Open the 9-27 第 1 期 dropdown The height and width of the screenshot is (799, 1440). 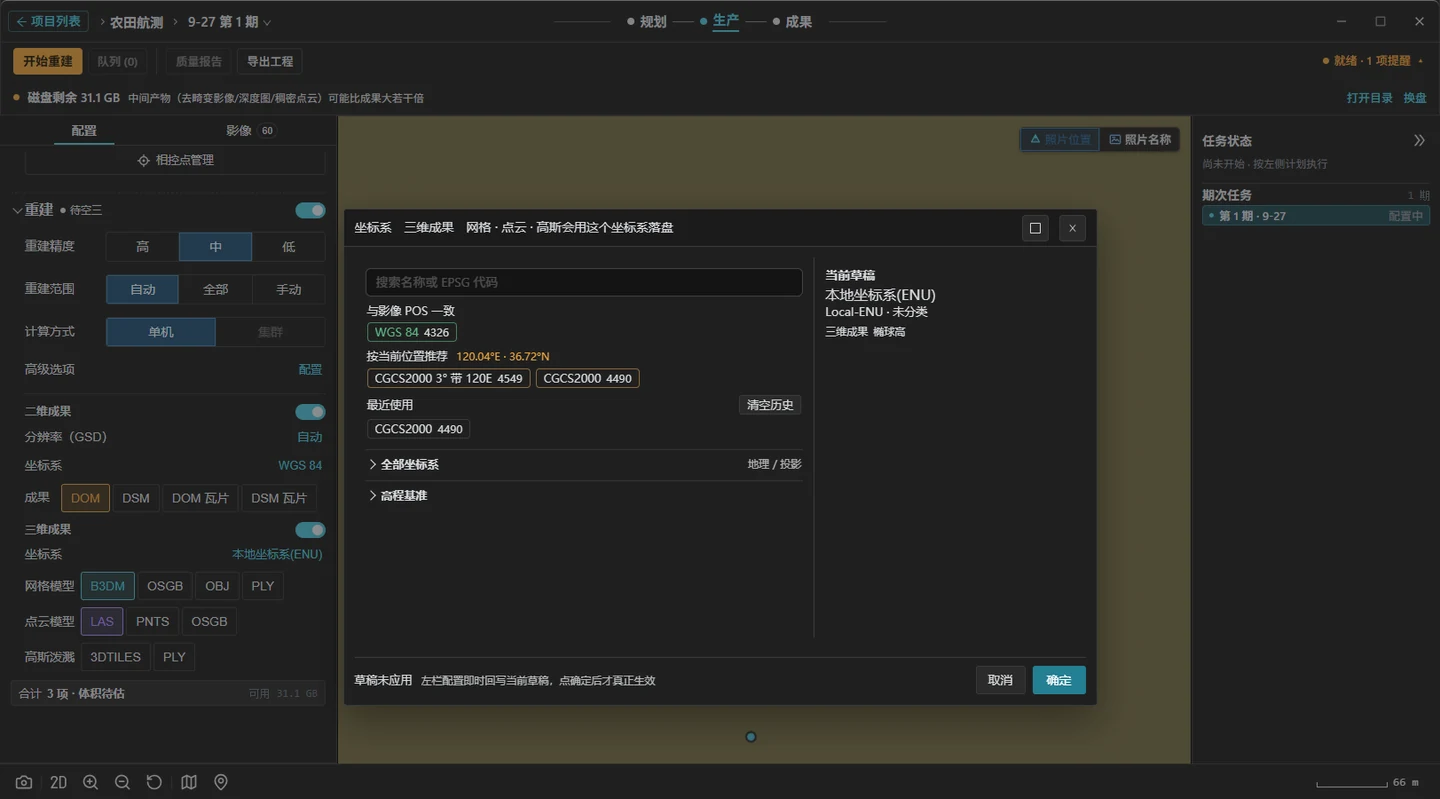(229, 22)
